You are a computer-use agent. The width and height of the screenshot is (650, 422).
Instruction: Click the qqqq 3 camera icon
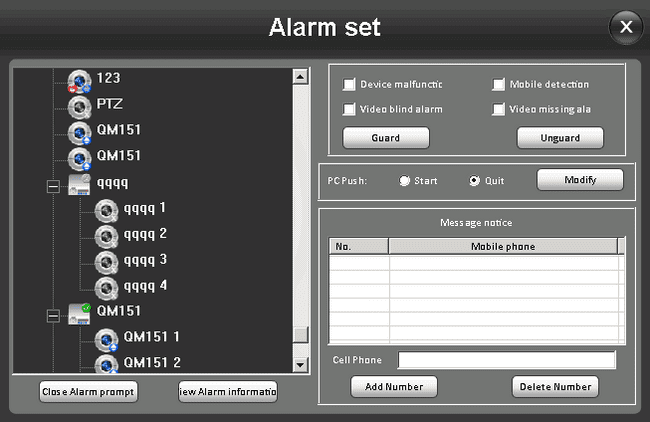click(106, 261)
